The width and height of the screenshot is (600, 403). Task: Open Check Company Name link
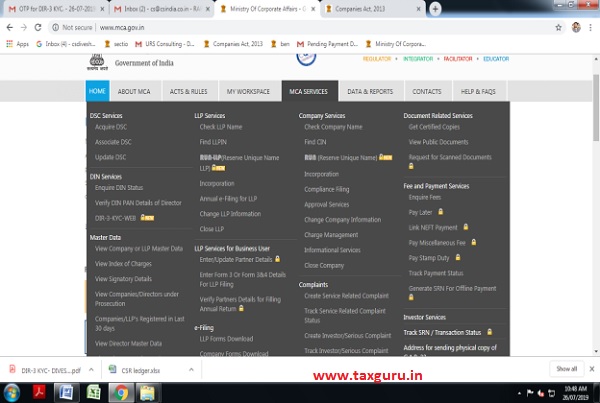click(333, 127)
